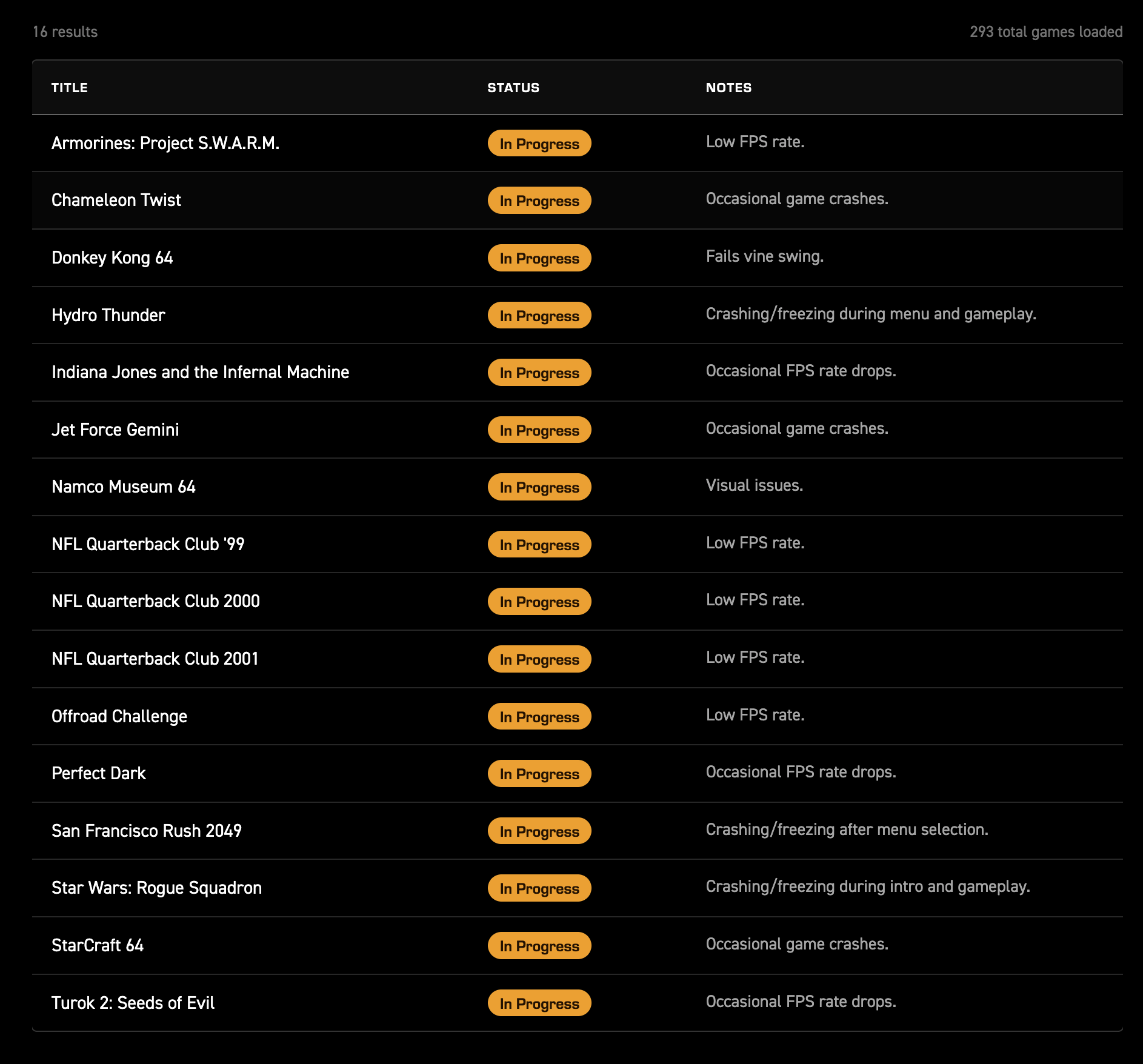Image resolution: width=1143 pixels, height=1064 pixels.
Task: Click Indiana Jones "Occasional FPS rate drops." note
Action: point(801,371)
